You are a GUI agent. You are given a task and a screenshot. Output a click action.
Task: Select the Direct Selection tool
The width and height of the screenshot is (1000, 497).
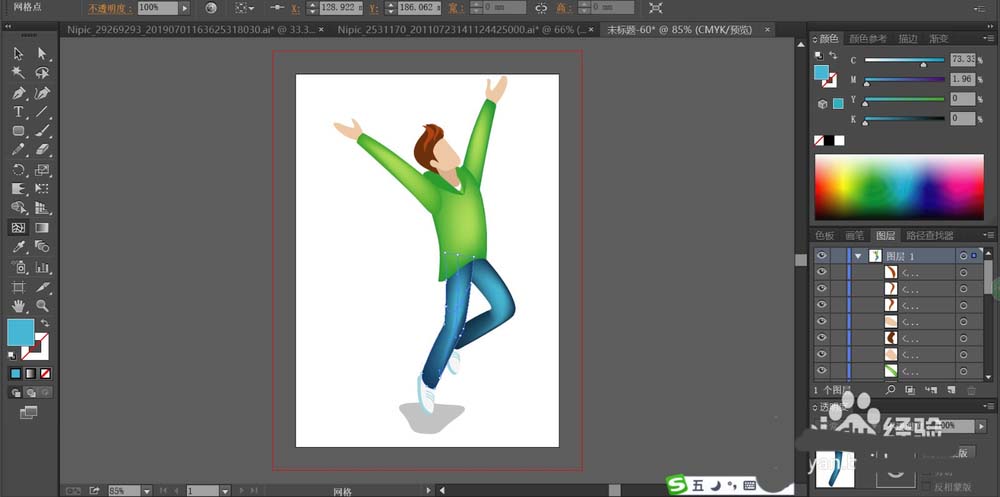[x=42, y=54]
